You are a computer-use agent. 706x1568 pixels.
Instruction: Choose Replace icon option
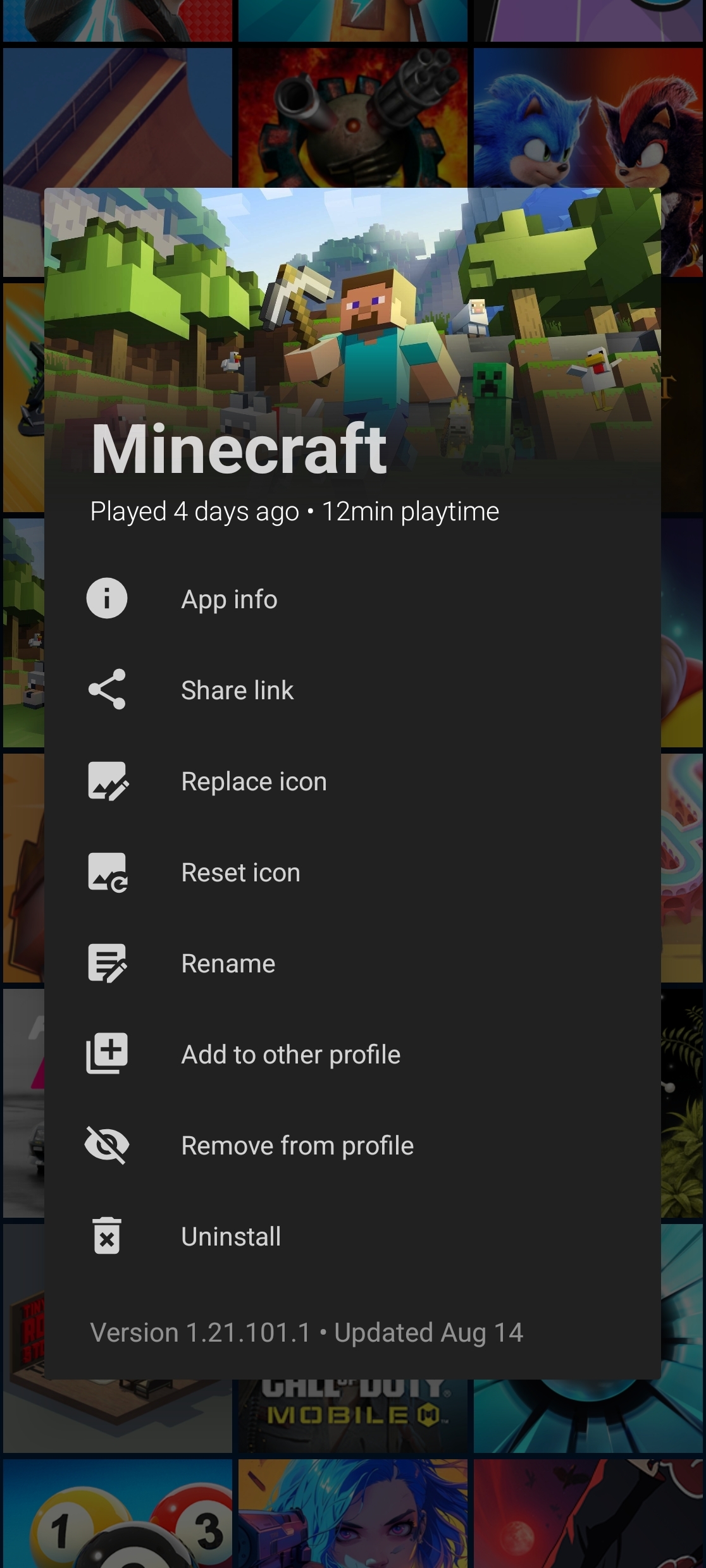pos(254,781)
